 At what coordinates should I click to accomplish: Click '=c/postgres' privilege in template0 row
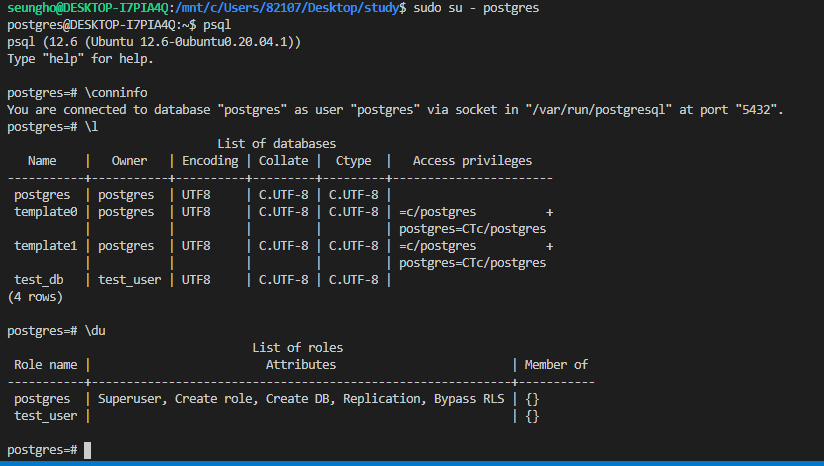coord(437,212)
